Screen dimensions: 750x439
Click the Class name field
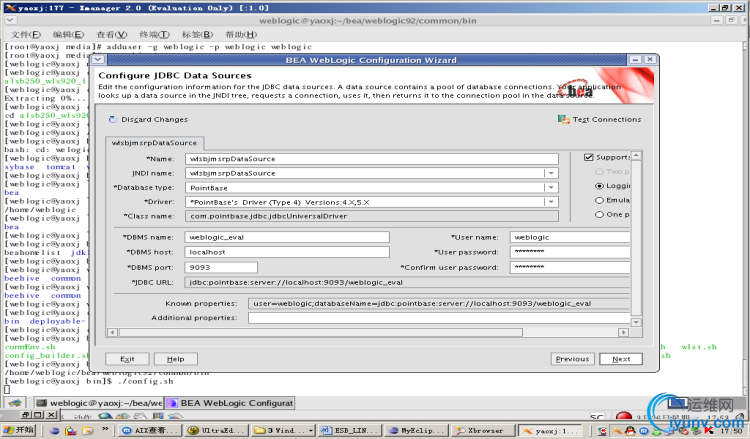372,216
